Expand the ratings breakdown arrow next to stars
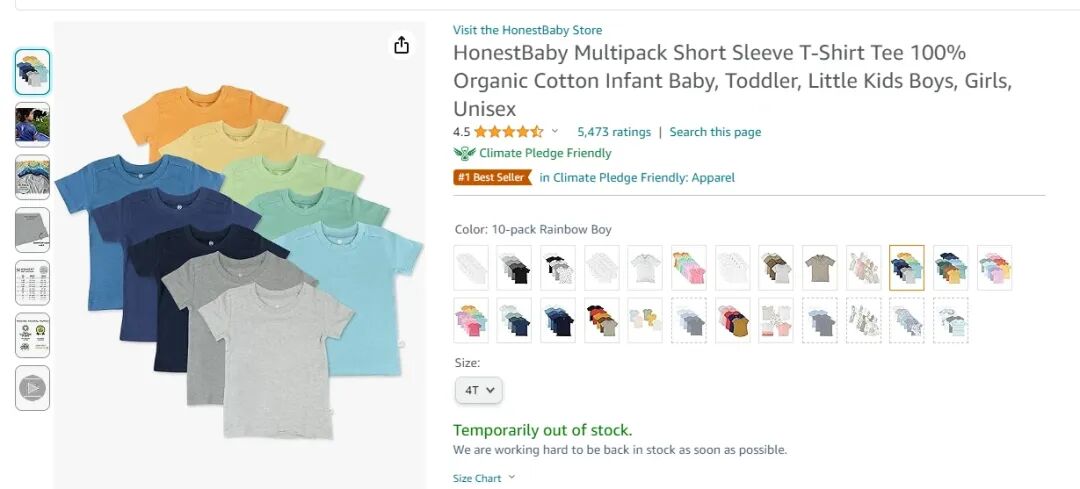This screenshot has height=489, width=1080. (x=554, y=132)
